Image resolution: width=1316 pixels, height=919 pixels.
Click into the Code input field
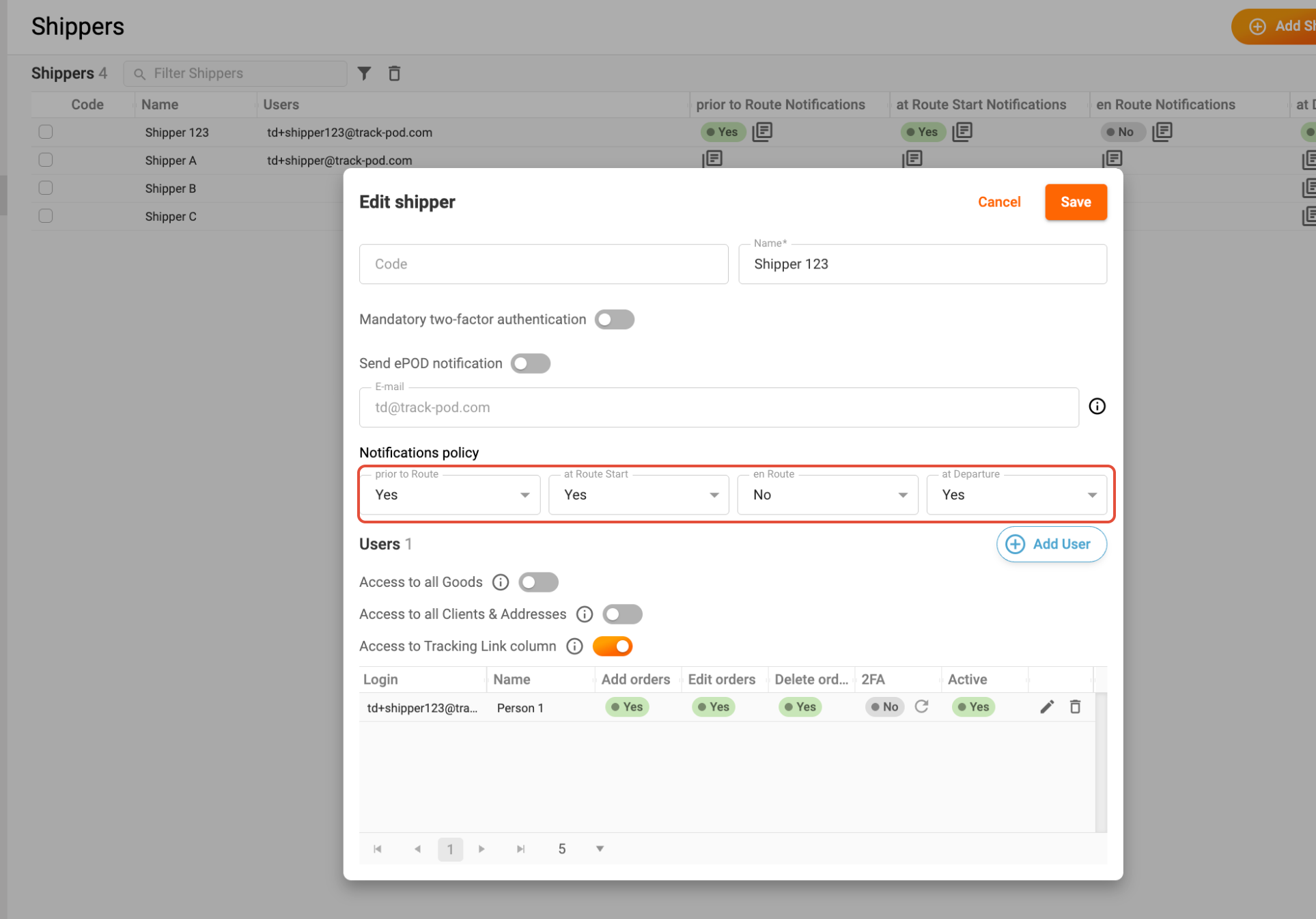pos(544,264)
